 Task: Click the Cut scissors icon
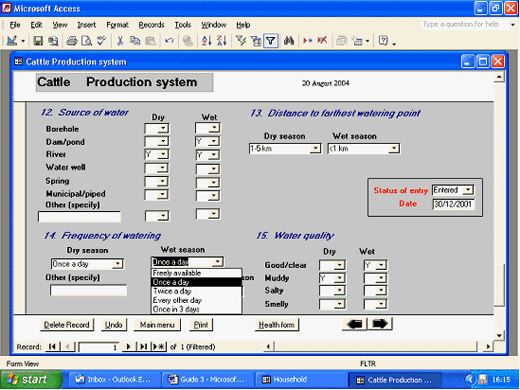(120, 41)
